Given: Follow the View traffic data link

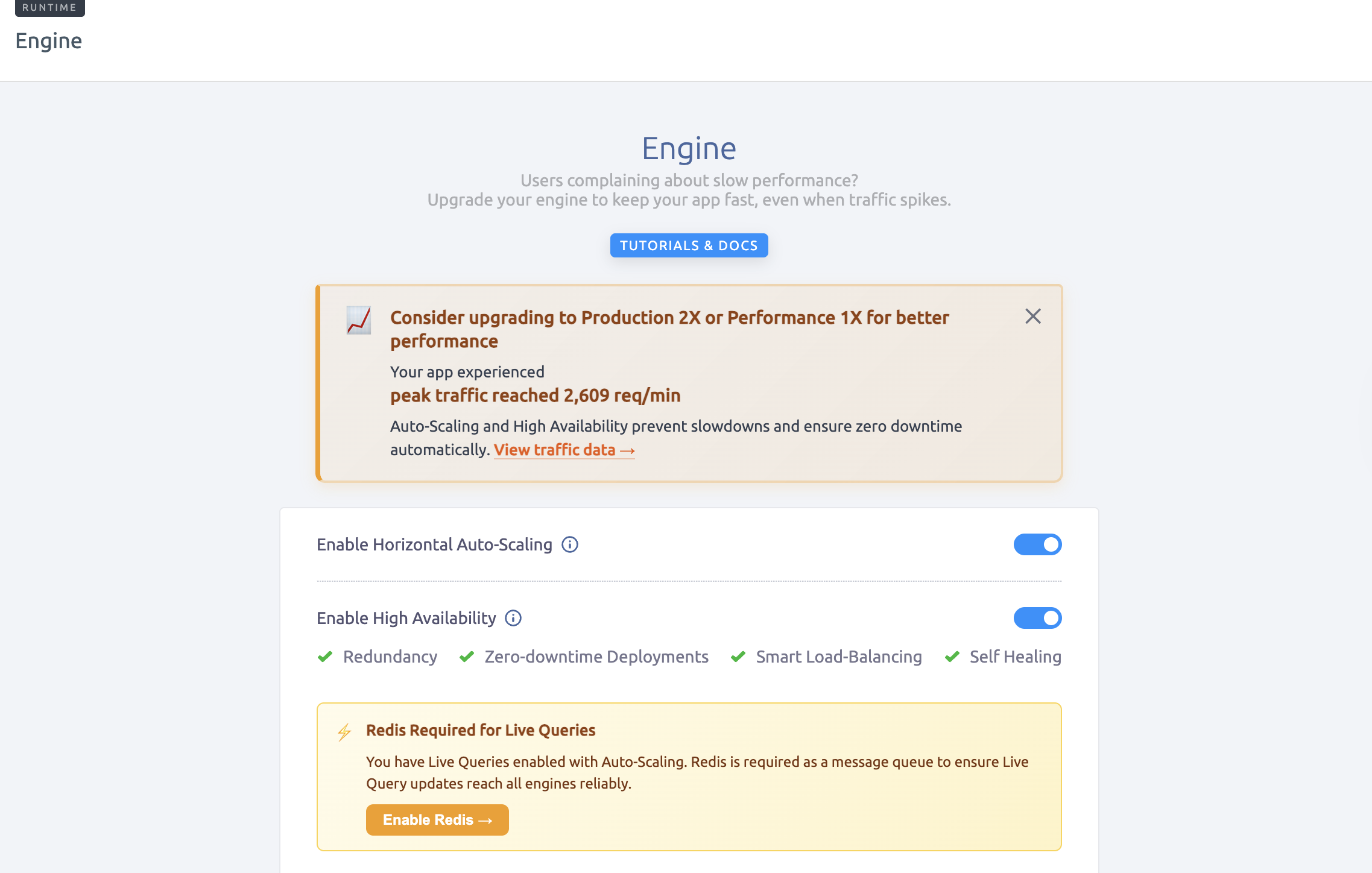Looking at the screenshot, I should click(564, 450).
